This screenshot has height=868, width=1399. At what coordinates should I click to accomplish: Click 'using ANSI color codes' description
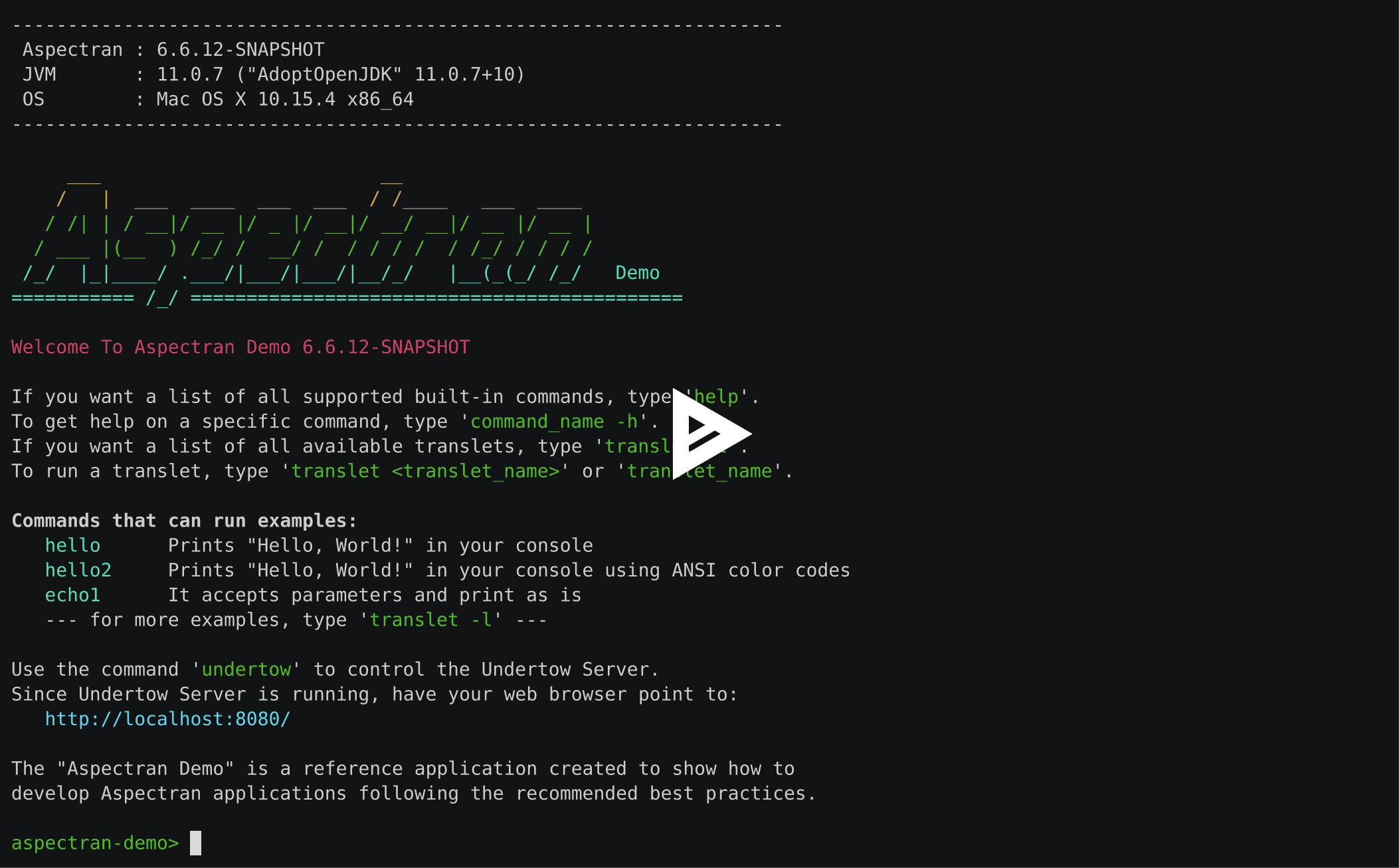click(x=727, y=570)
